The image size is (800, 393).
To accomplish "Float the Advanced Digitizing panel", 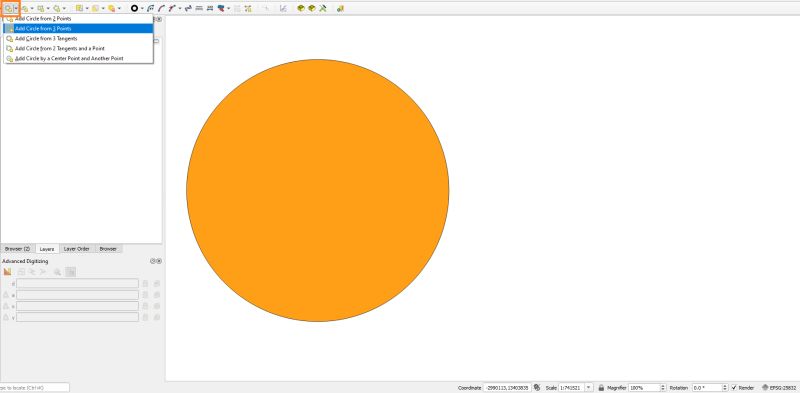I will pyautogui.click(x=153, y=261).
